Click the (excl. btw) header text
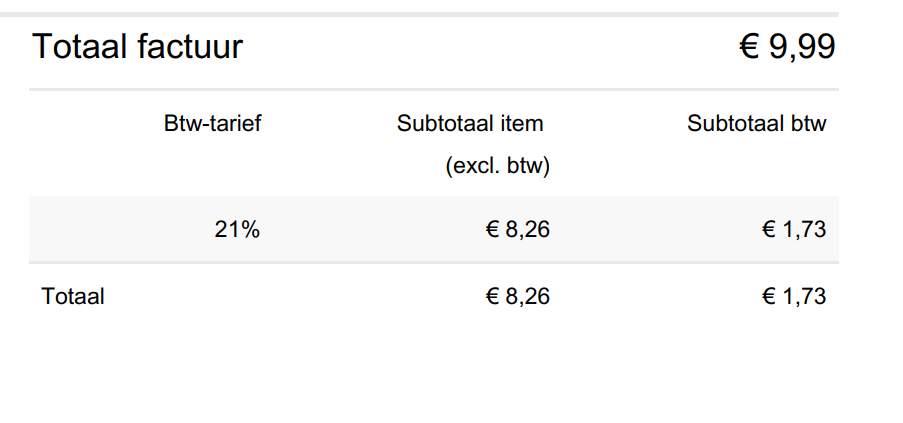This screenshot has height=423, width=903. [498, 166]
